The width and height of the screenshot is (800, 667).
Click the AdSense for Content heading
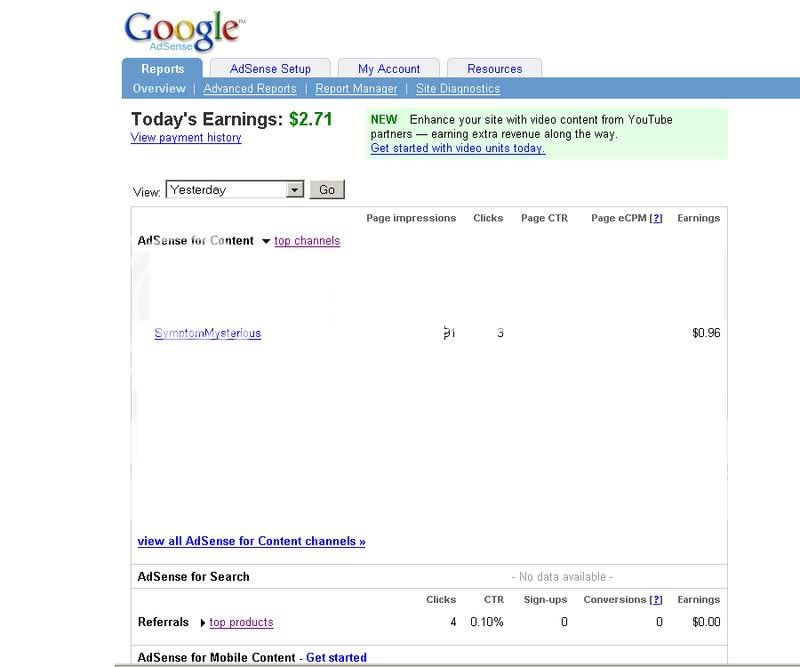[x=195, y=240]
